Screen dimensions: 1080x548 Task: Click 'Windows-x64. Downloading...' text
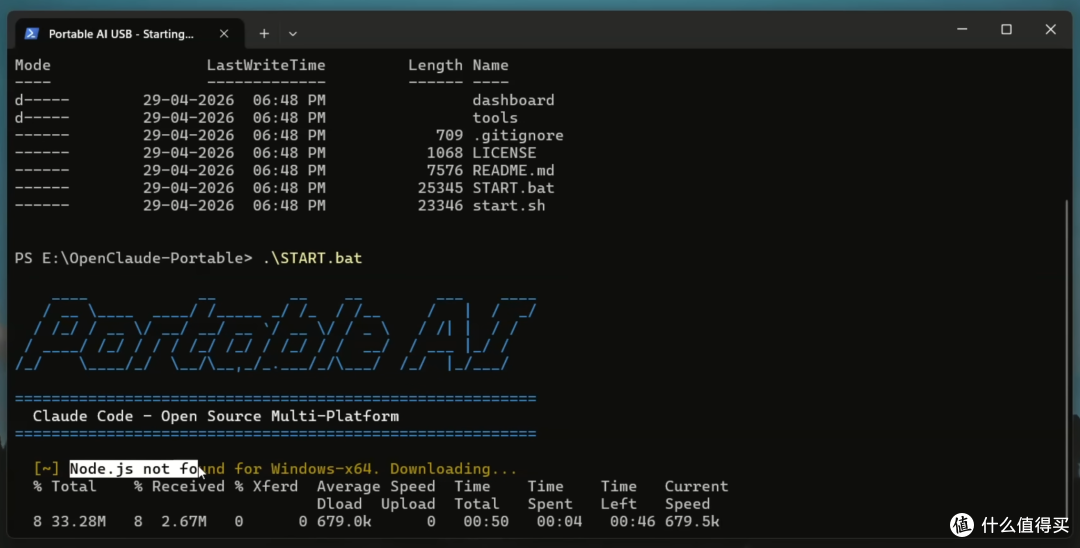click(x=394, y=469)
